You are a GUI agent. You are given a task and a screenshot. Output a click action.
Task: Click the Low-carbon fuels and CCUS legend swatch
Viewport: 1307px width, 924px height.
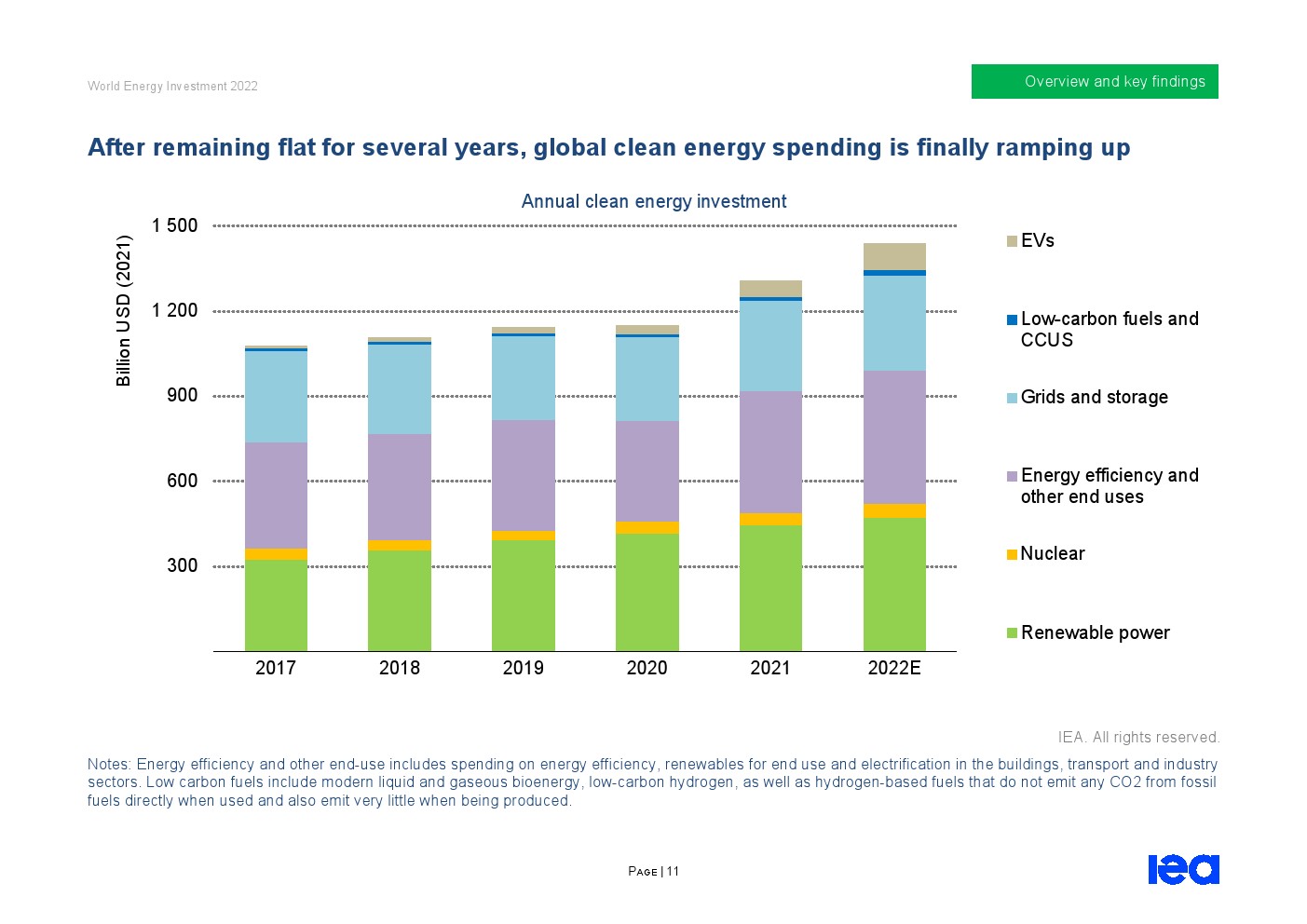1012,319
